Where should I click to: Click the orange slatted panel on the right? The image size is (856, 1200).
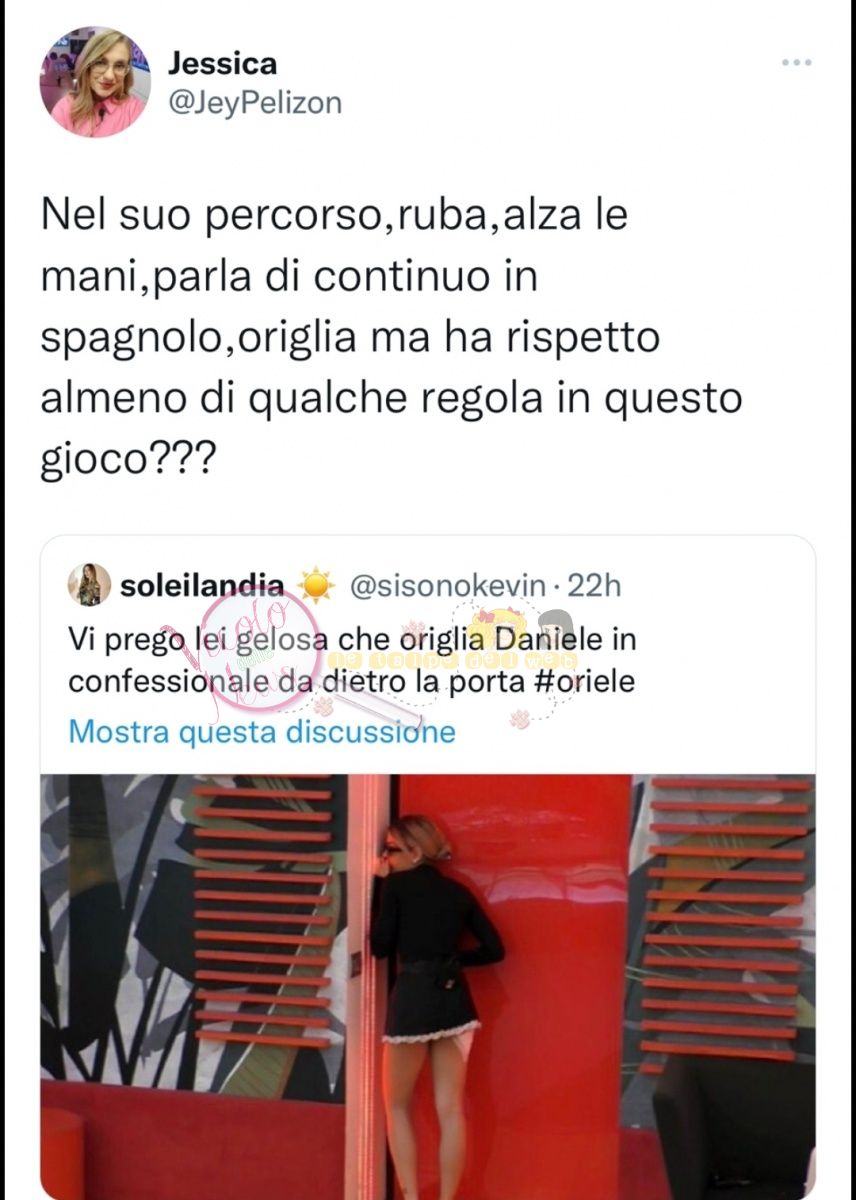pos(728,917)
